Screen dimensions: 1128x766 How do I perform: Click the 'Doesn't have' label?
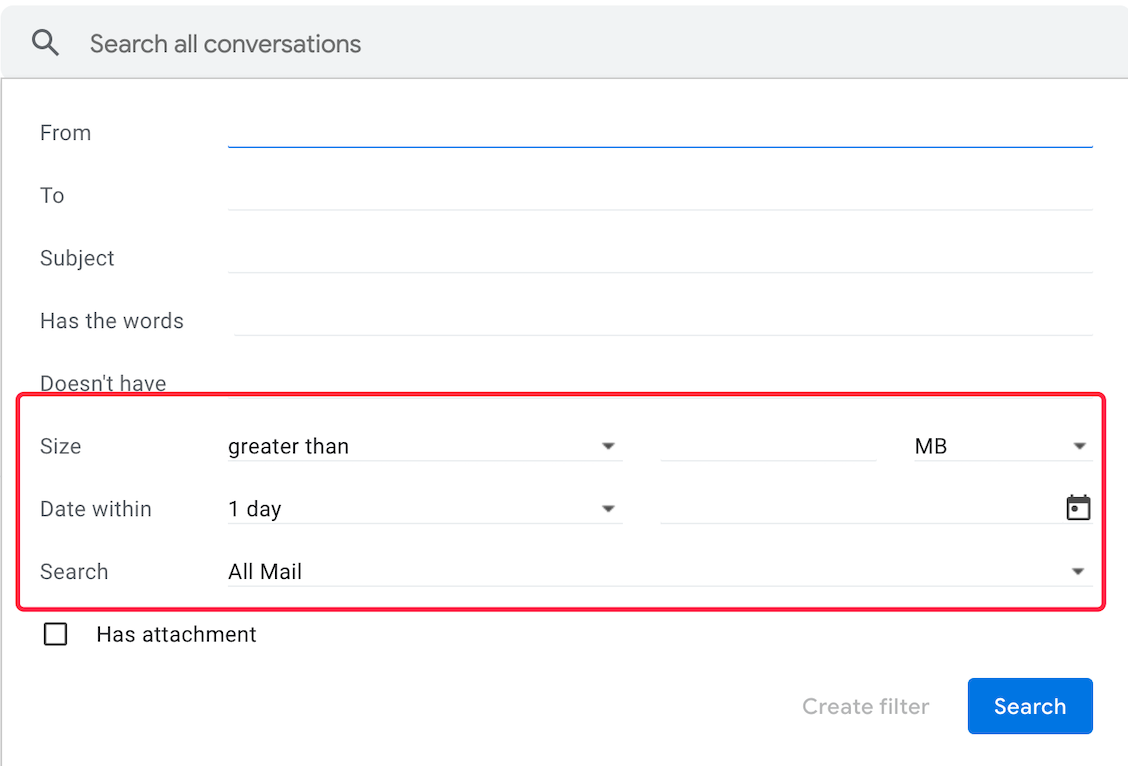(103, 383)
